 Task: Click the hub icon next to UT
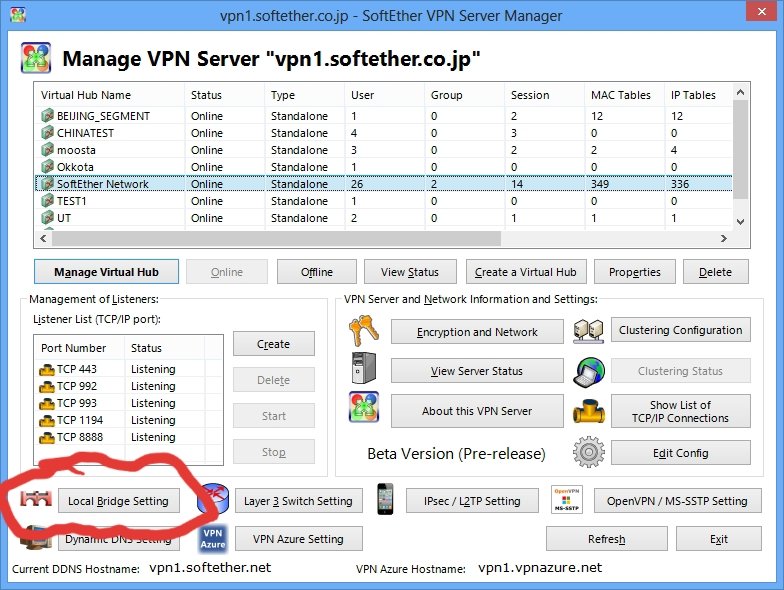[x=47, y=218]
